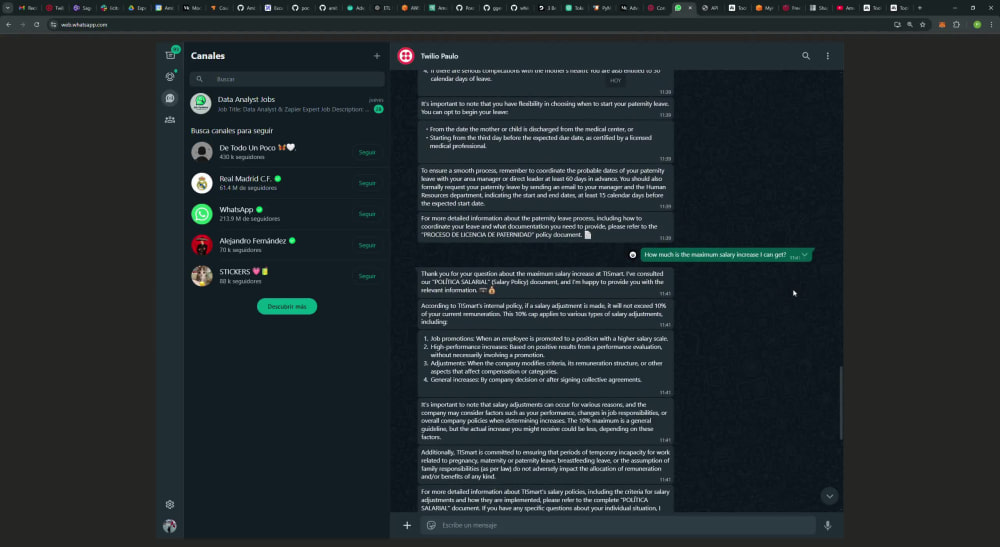This screenshot has width=1000, height=547.
Task: Open the Extensions puzzle icon
Action: (x=956, y=25)
